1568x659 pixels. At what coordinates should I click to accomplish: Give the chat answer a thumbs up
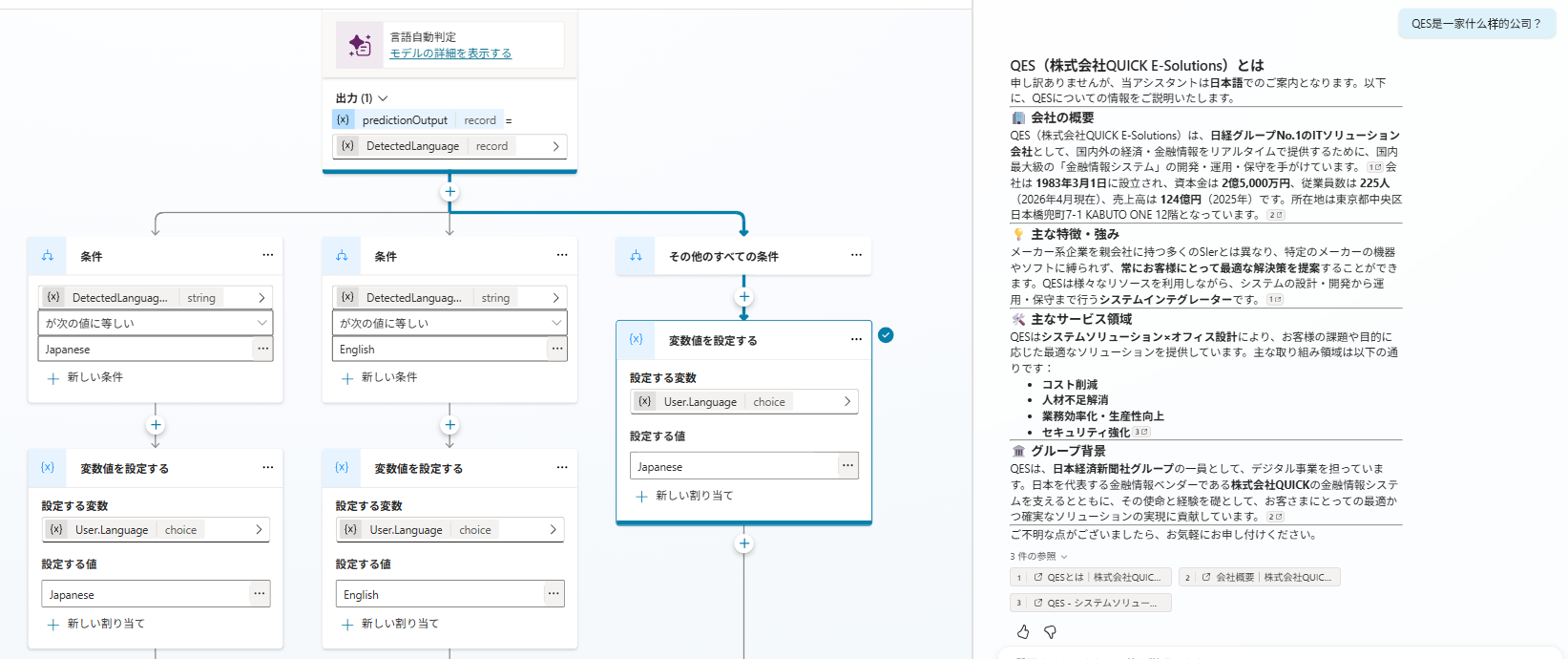[1023, 631]
